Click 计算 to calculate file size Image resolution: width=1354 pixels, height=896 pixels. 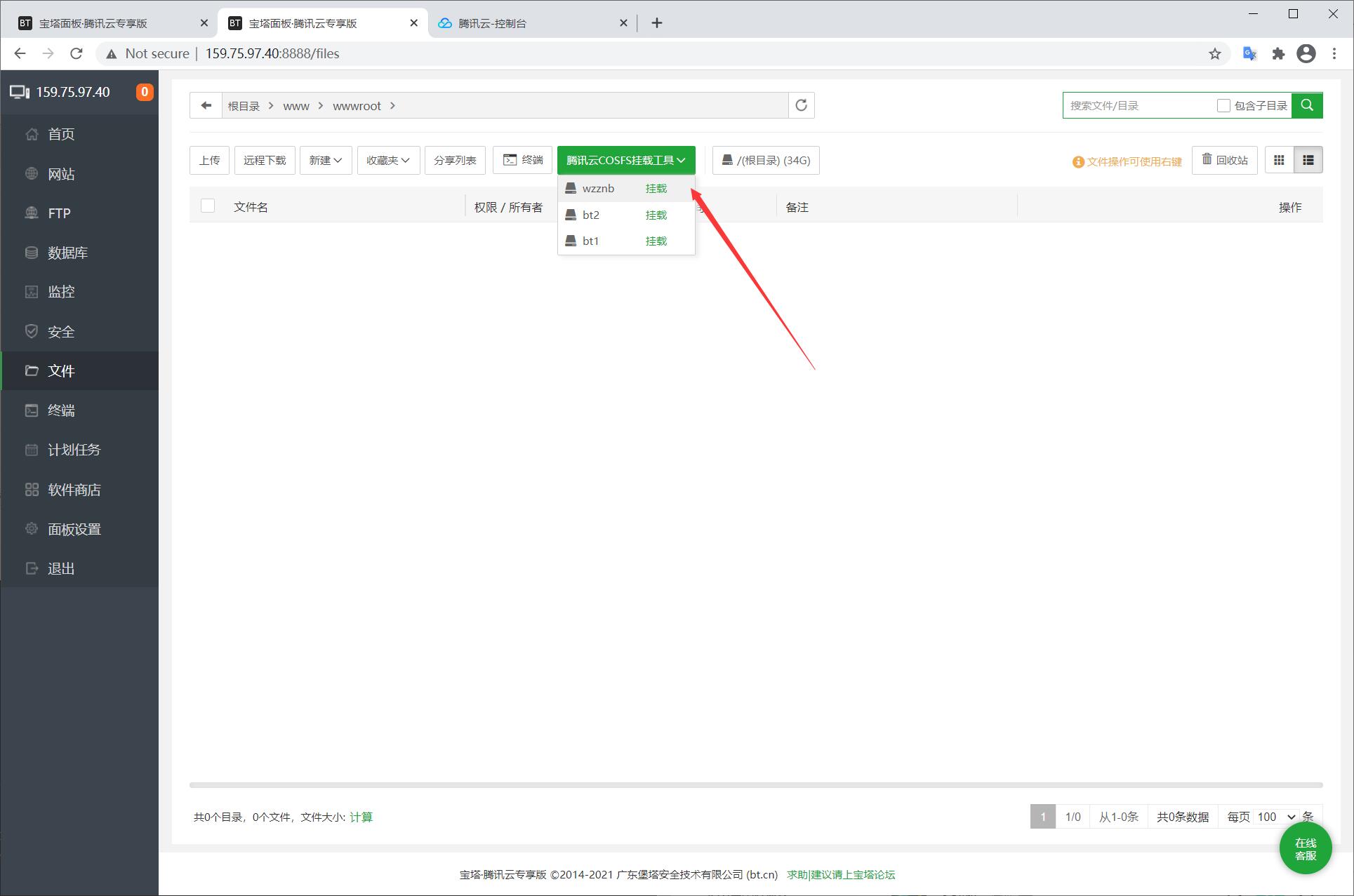361,817
